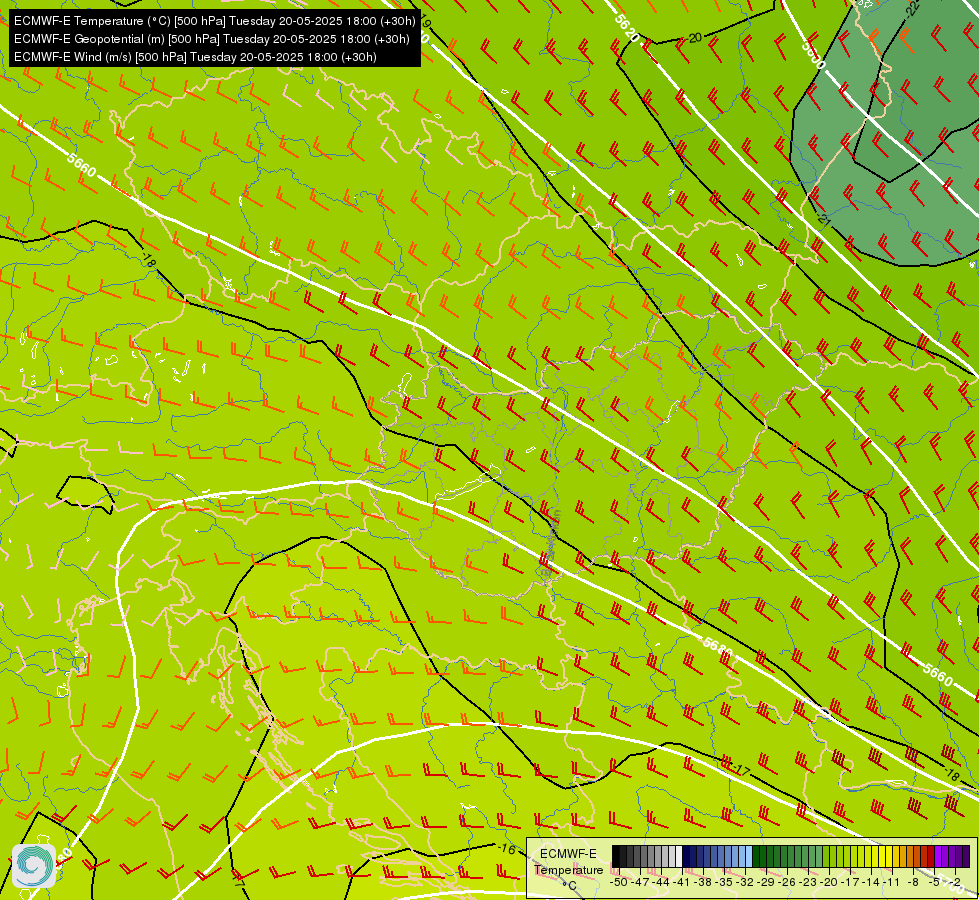Click the -20 value on the colorbar
The image size is (979, 900).
829,882
